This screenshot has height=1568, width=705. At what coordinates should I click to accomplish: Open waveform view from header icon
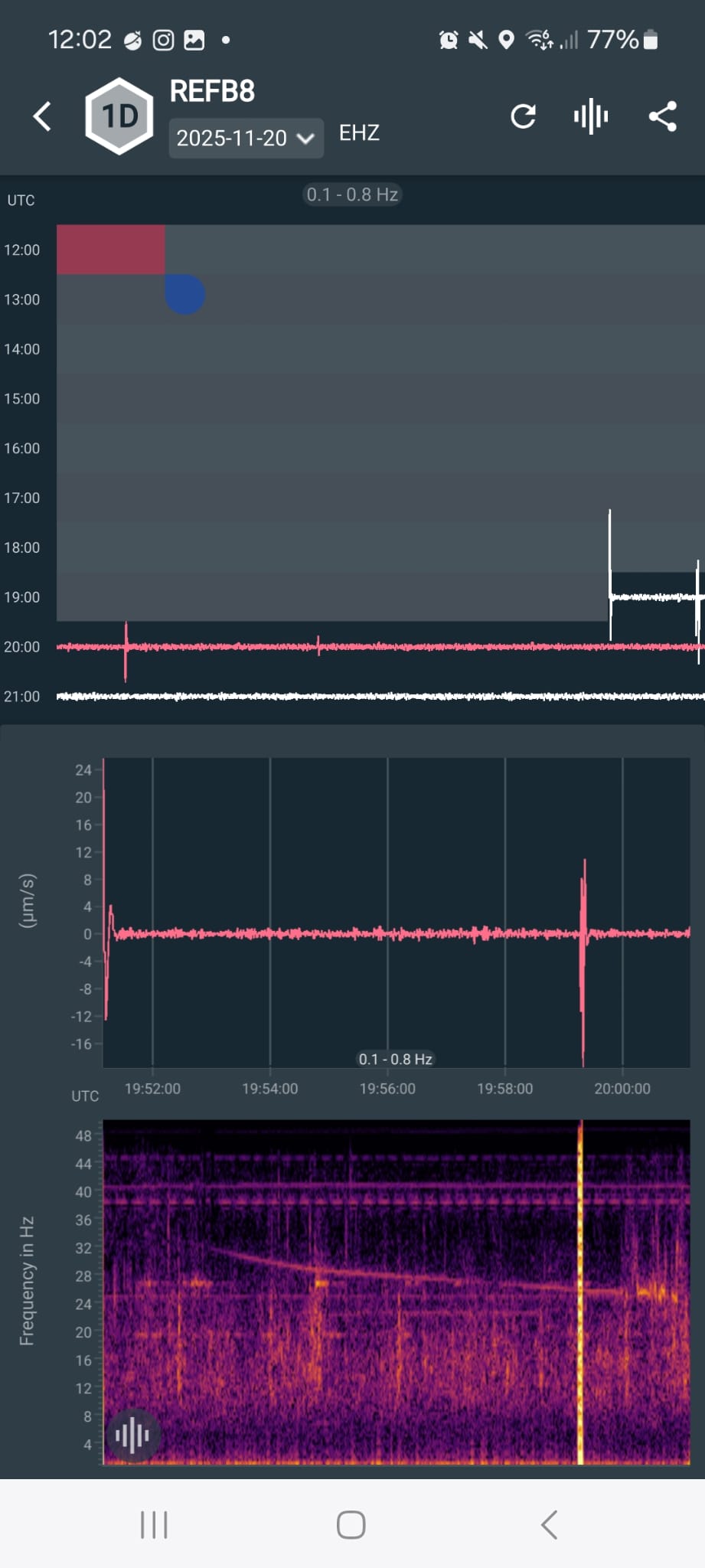(x=591, y=117)
